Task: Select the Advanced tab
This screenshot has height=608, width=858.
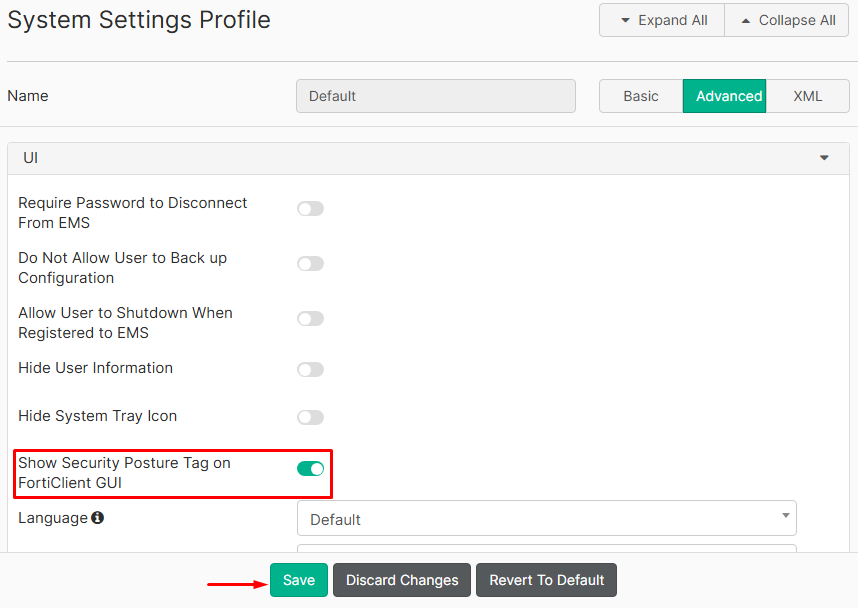Action: coord(724,96)
